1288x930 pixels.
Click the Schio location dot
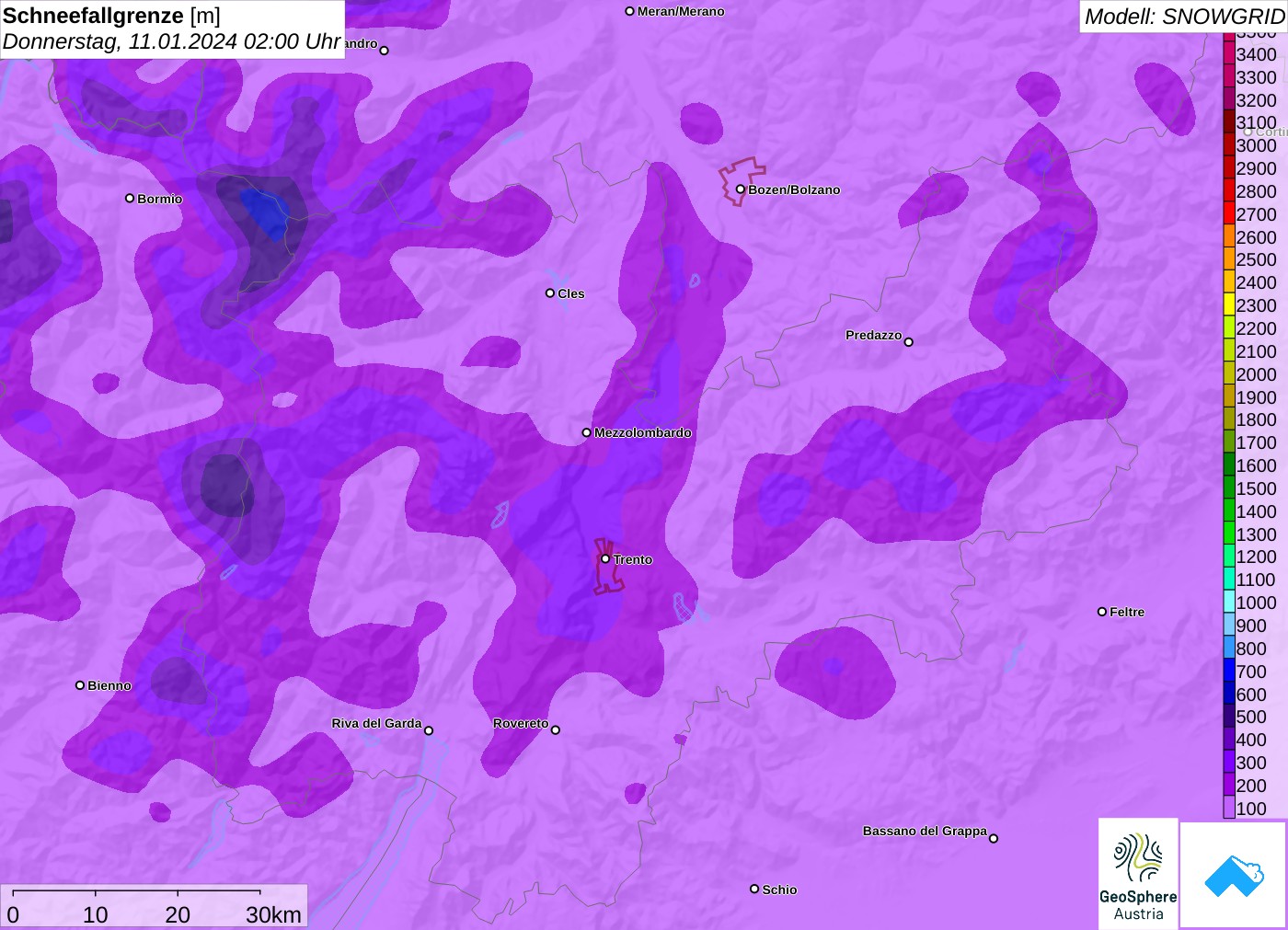point(754,889)
